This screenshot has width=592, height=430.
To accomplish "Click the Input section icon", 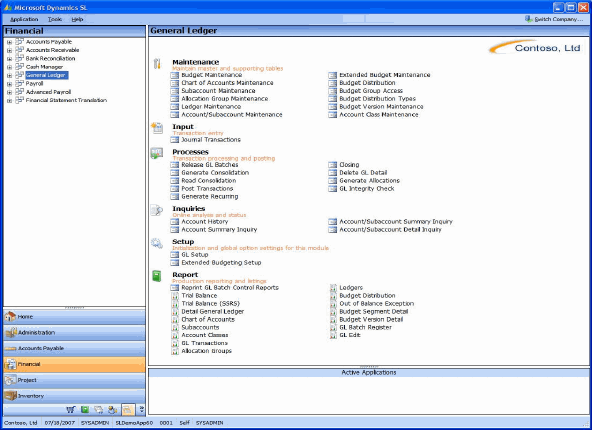I will tap(157, 128).
